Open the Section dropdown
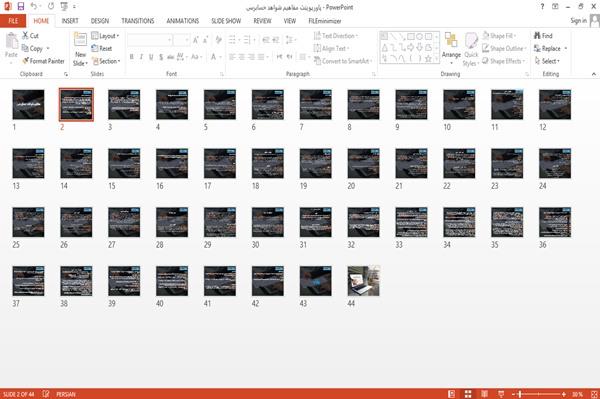 [x=106, y=61]
